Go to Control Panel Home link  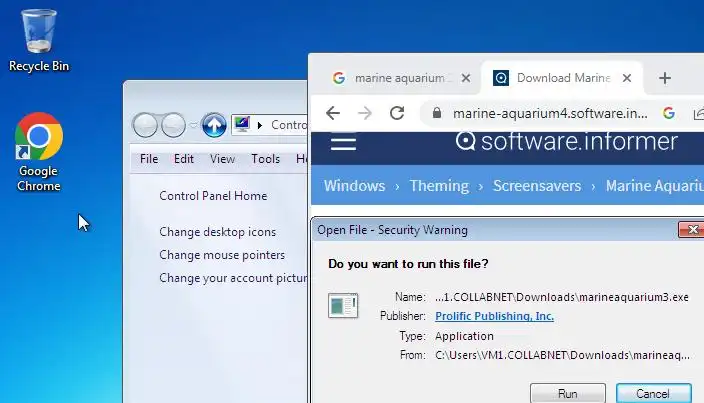[213, 196]
